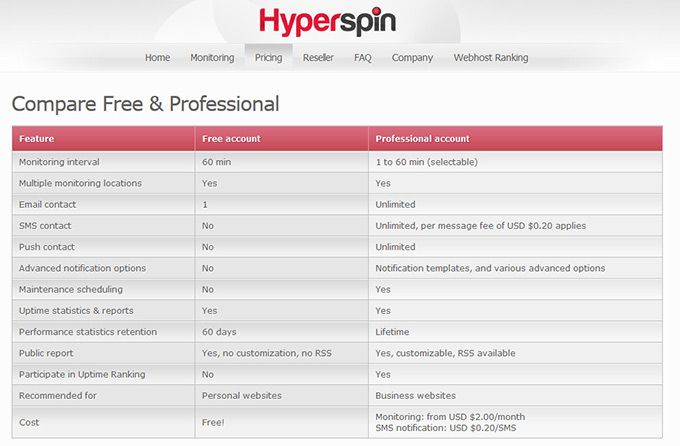Screen dimensions: 680x446
Task: Click the Maintenance scheduling row label
Action: tap(71, 289)
